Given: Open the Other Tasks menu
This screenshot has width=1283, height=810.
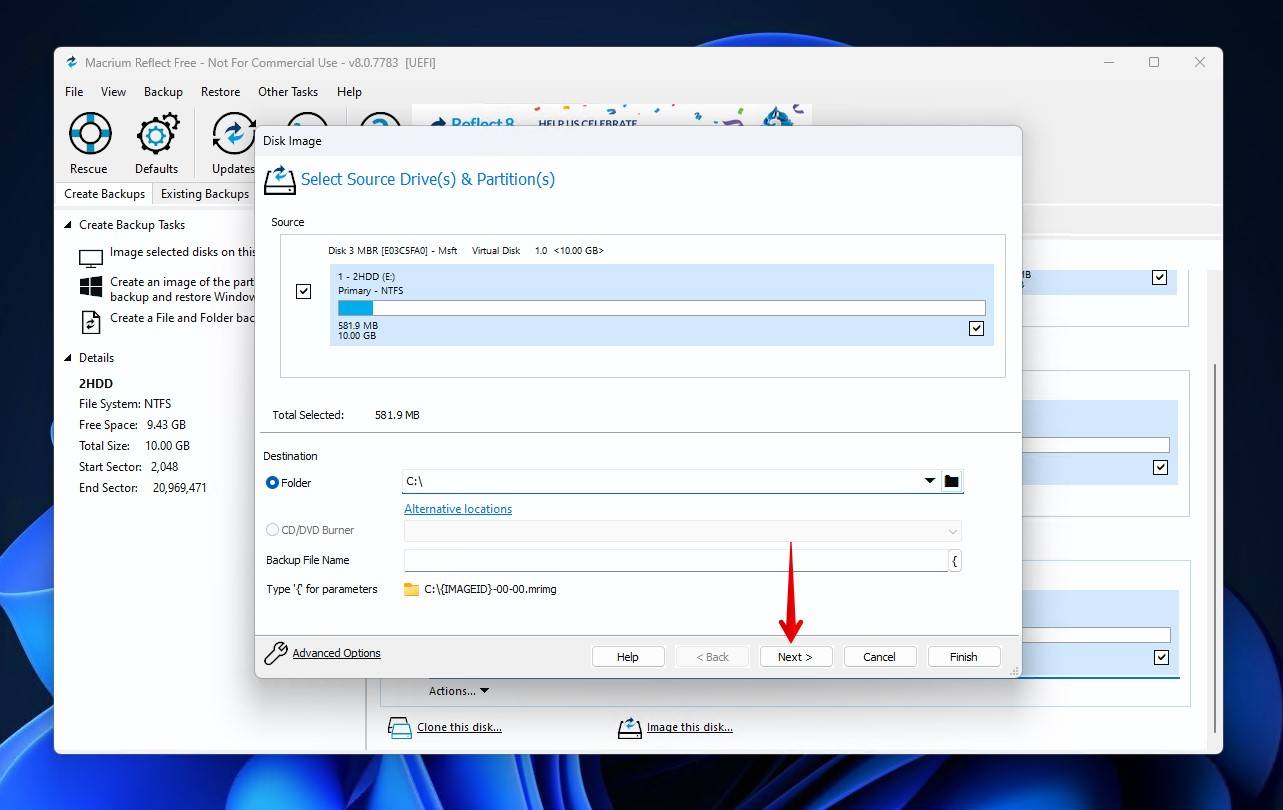Looking at the screenshot, I should click(287, 92).
